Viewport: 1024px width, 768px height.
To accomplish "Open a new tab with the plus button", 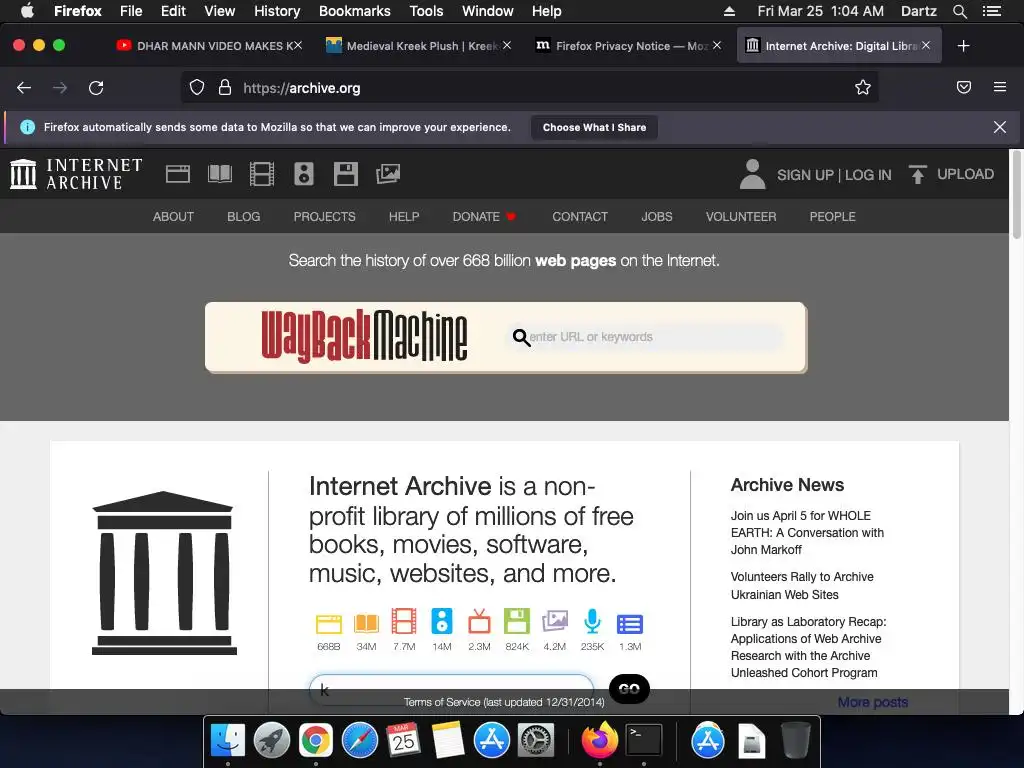I will tap(963, 46).
